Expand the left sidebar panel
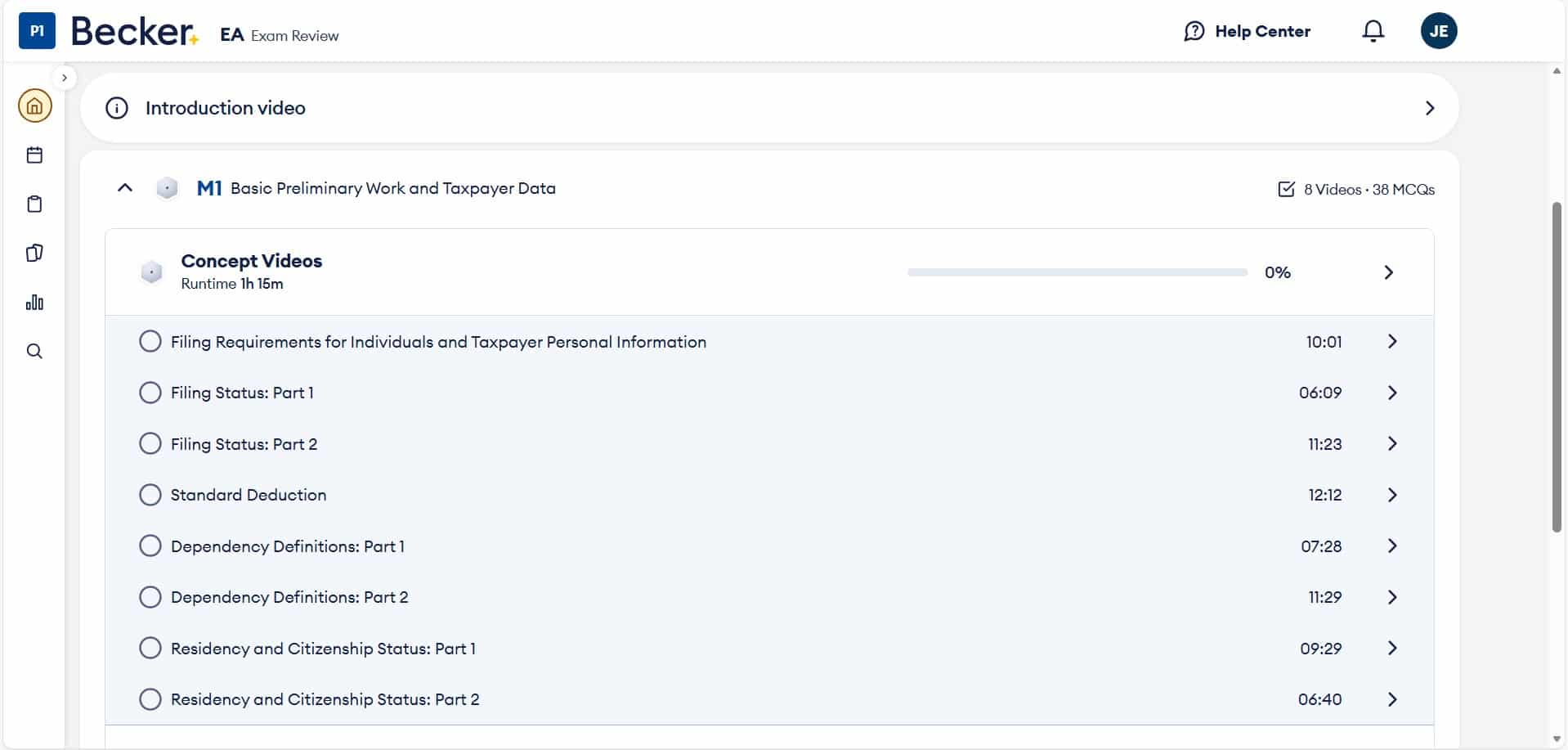 [x=65, y=78]
